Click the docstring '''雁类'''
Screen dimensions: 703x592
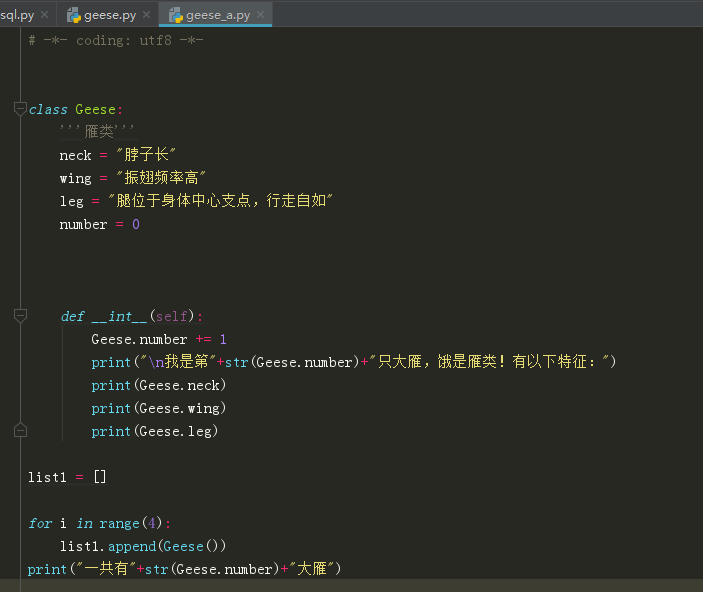[x=97, y=131]
